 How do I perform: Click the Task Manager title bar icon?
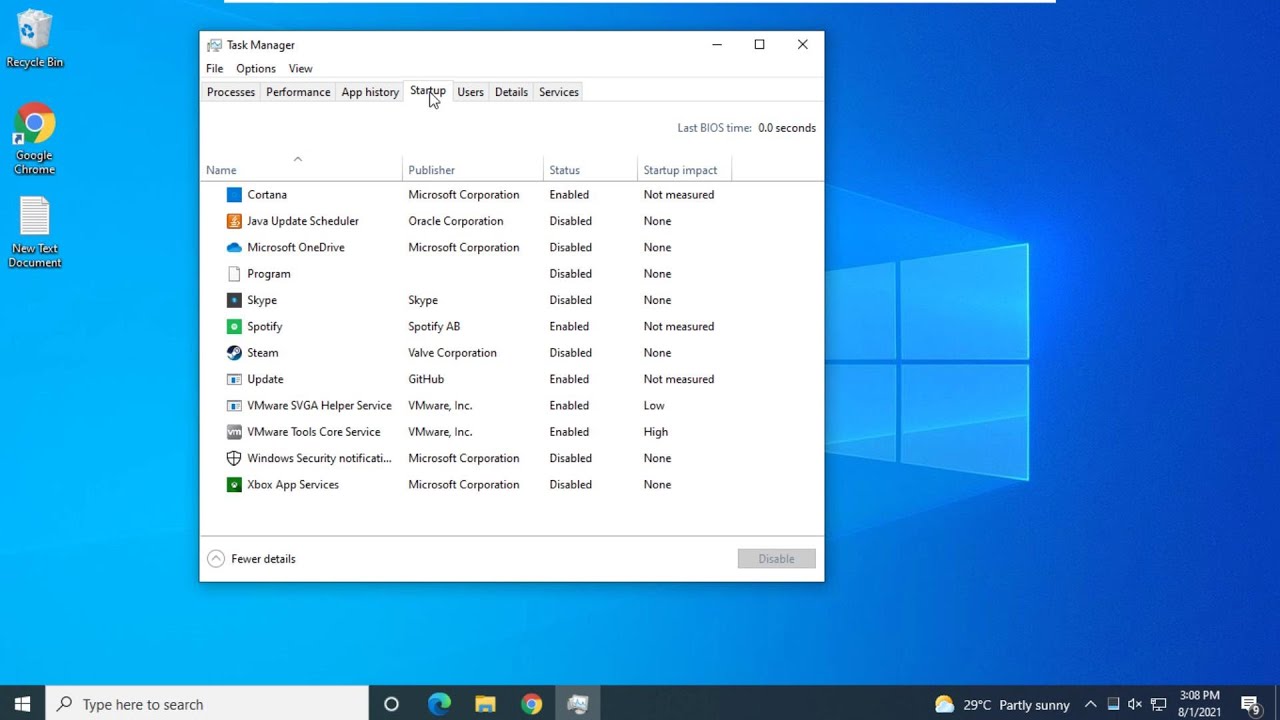click(214, 45)
